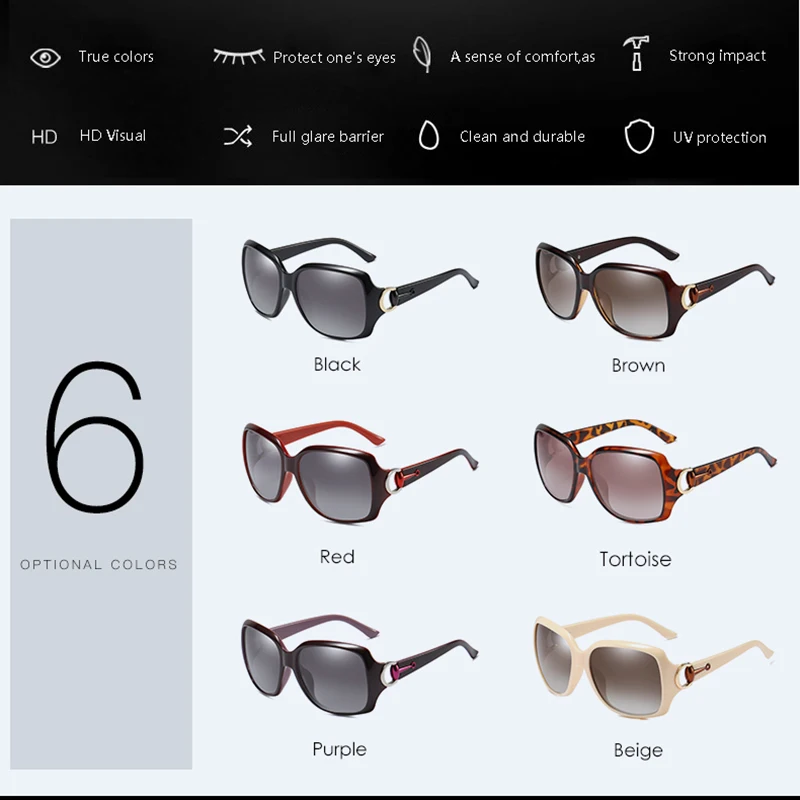Click the shuffle arrows glare barrier icon
The width and height of the screenshot is (800, 800).
point(238,136)
